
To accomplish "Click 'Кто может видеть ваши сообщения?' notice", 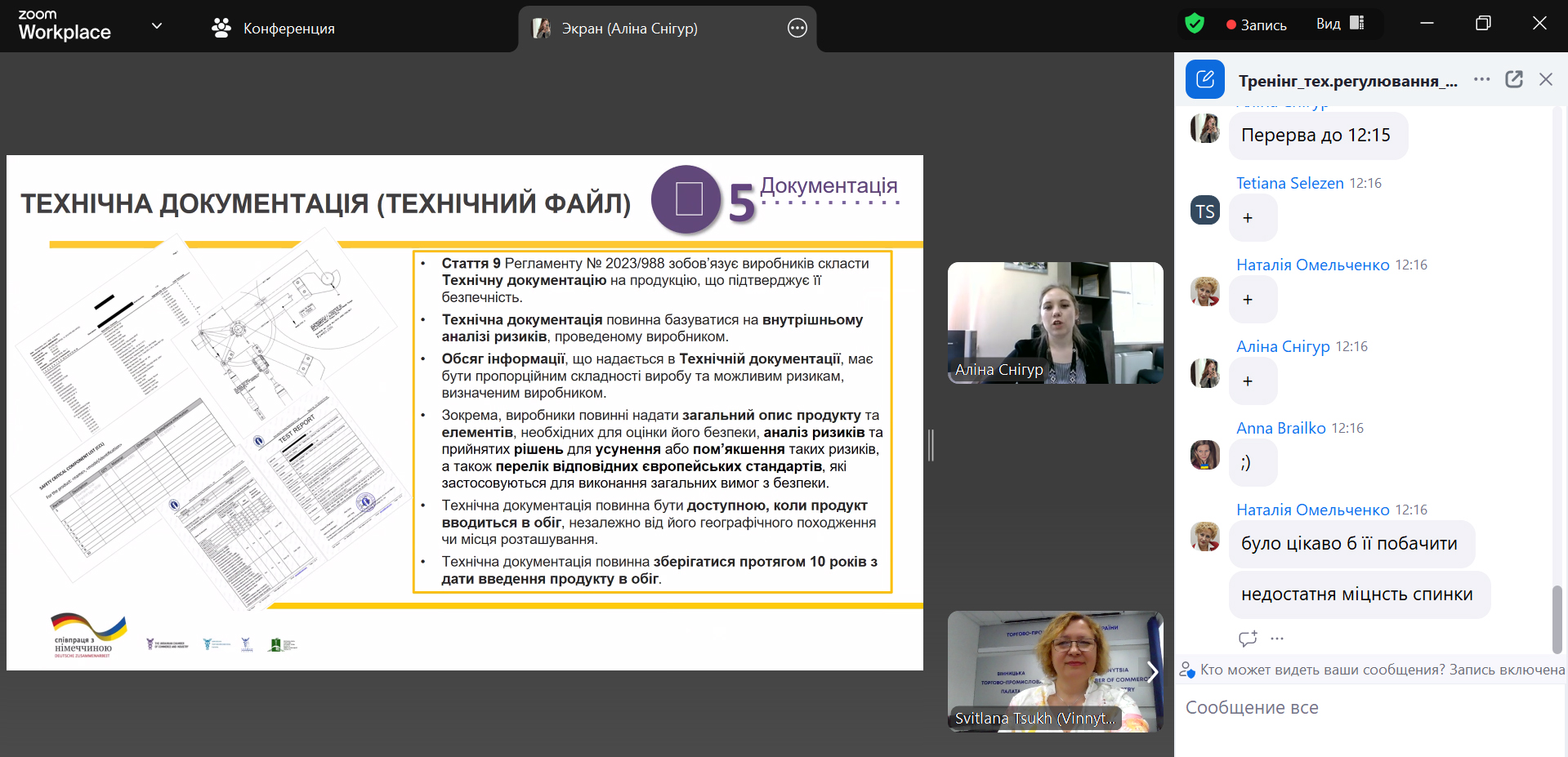I will [x=1371, y=670].
